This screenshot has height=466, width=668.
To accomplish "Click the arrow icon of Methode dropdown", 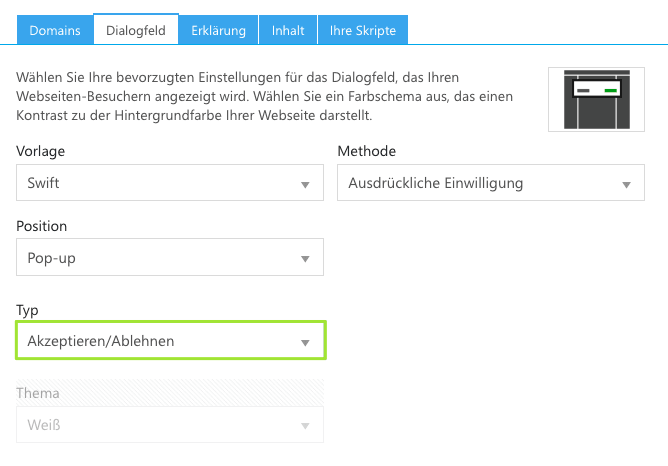I will pyautogui.click(x=626, y=184).
